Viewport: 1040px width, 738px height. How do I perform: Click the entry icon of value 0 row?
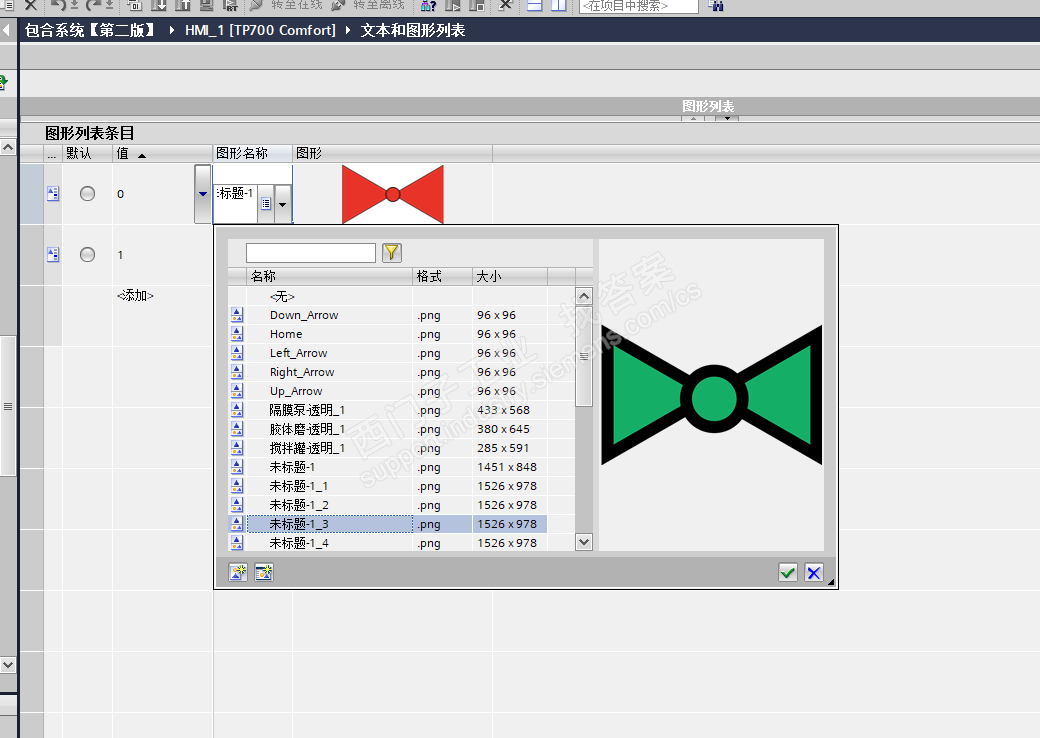[53, 194]
